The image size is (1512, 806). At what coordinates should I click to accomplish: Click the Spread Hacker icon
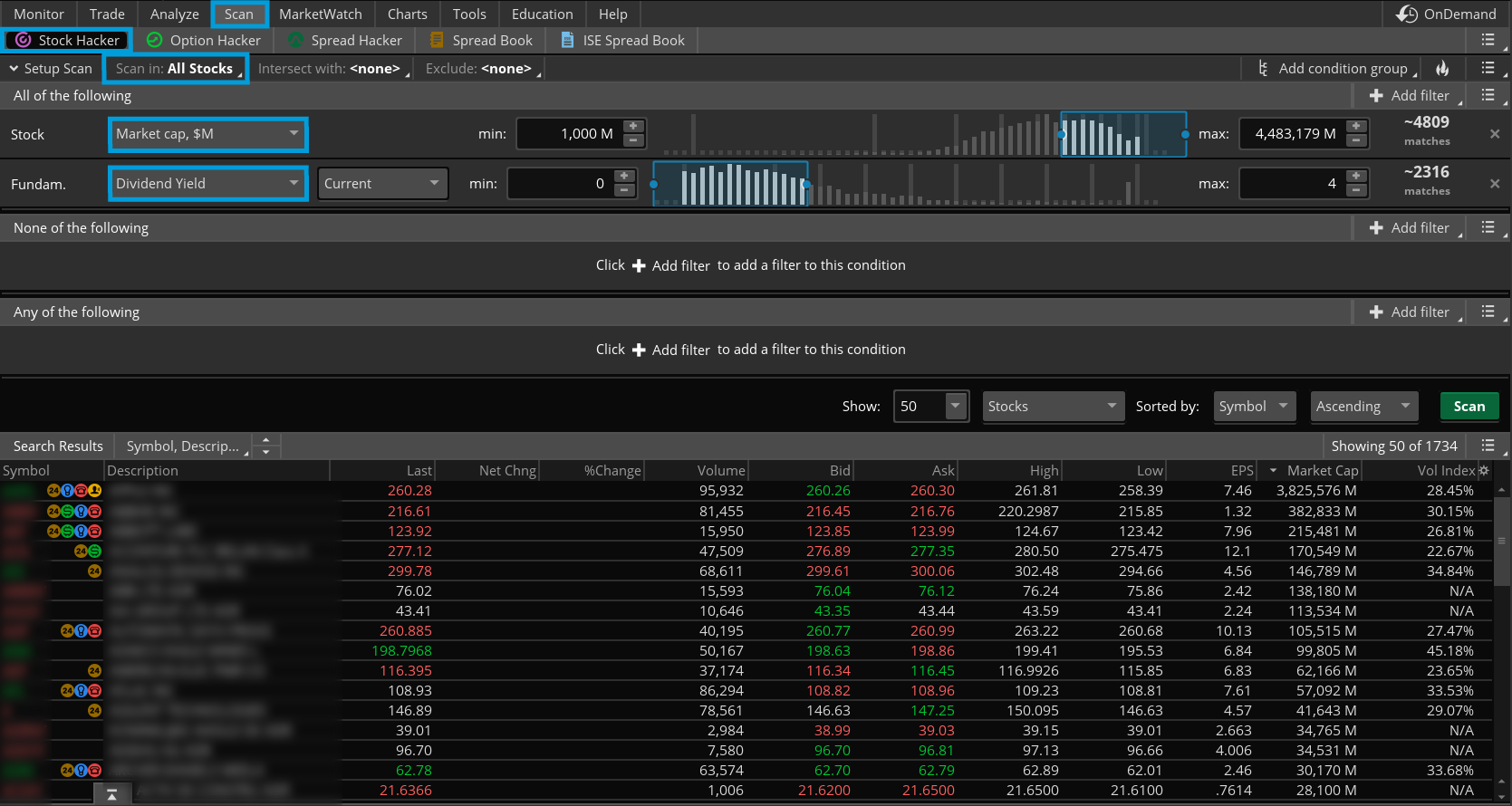point(295,40)
